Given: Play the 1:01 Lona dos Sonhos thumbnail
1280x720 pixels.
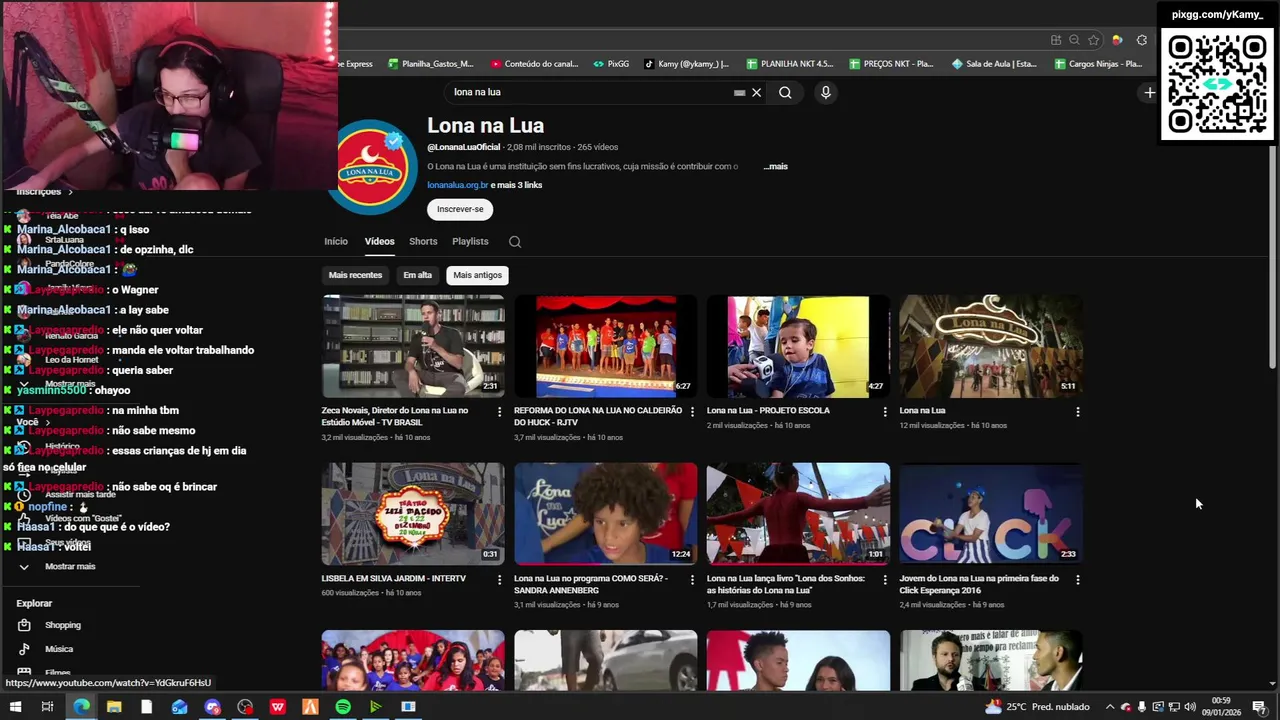Looking at the screenshot, I should click(798, 514).
